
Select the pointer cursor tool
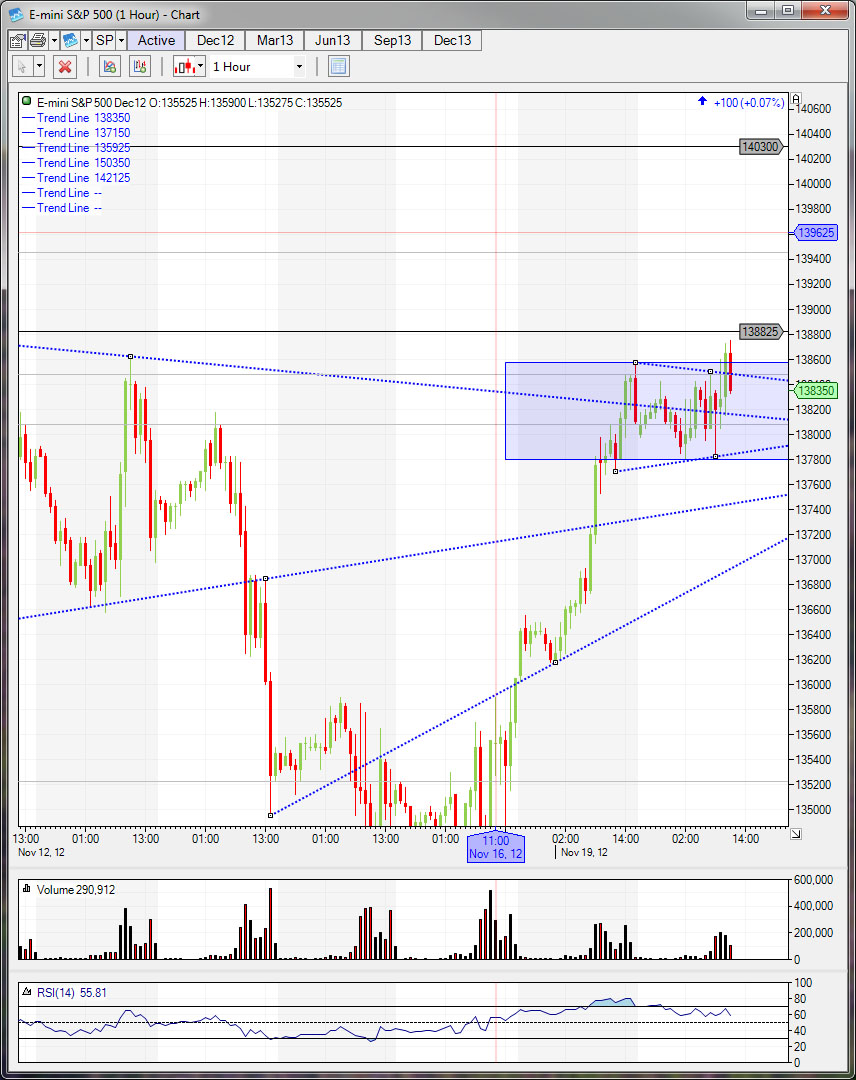(x=22, y=67)
